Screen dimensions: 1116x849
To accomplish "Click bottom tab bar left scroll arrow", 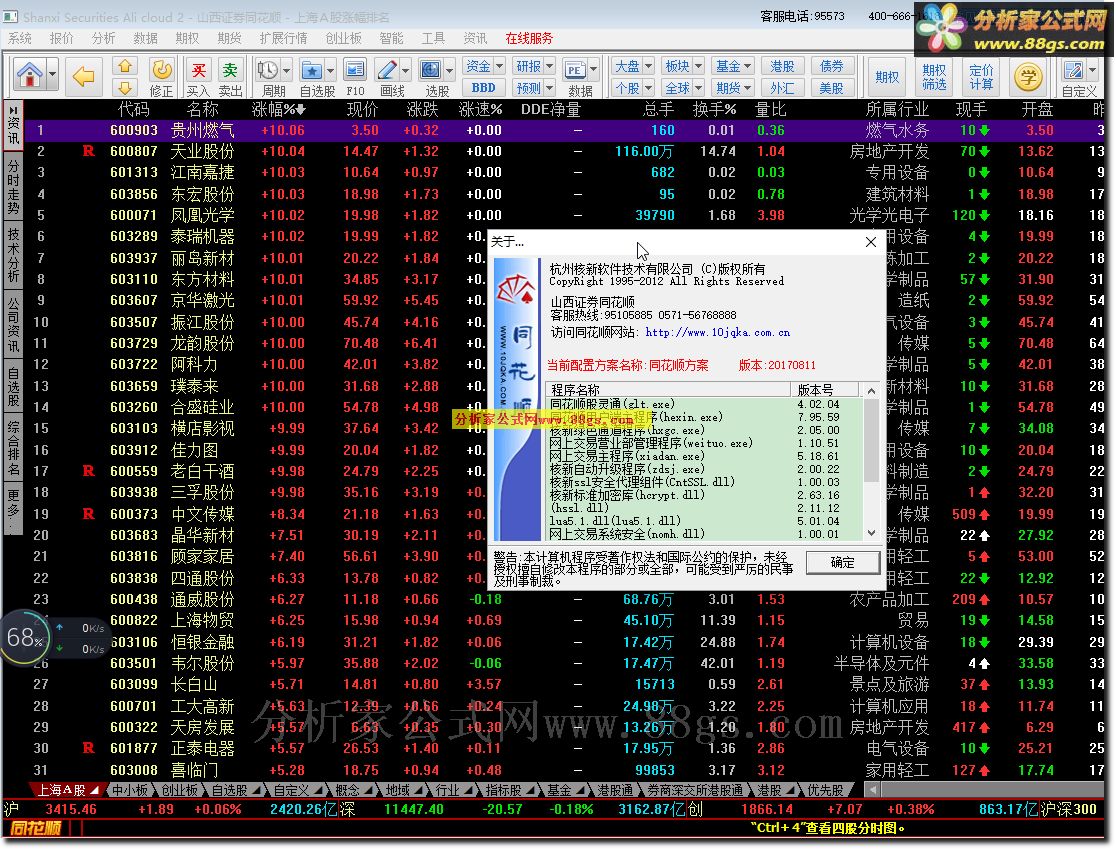I will click(x=872, y=790).
